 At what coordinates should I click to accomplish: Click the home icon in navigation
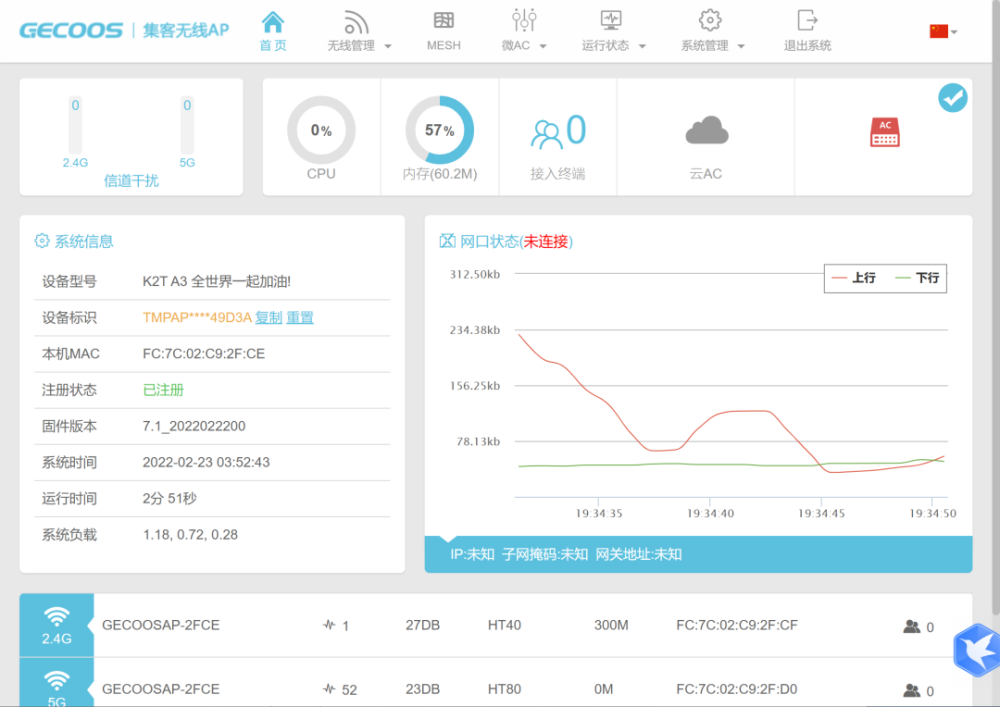coord(272,21)
